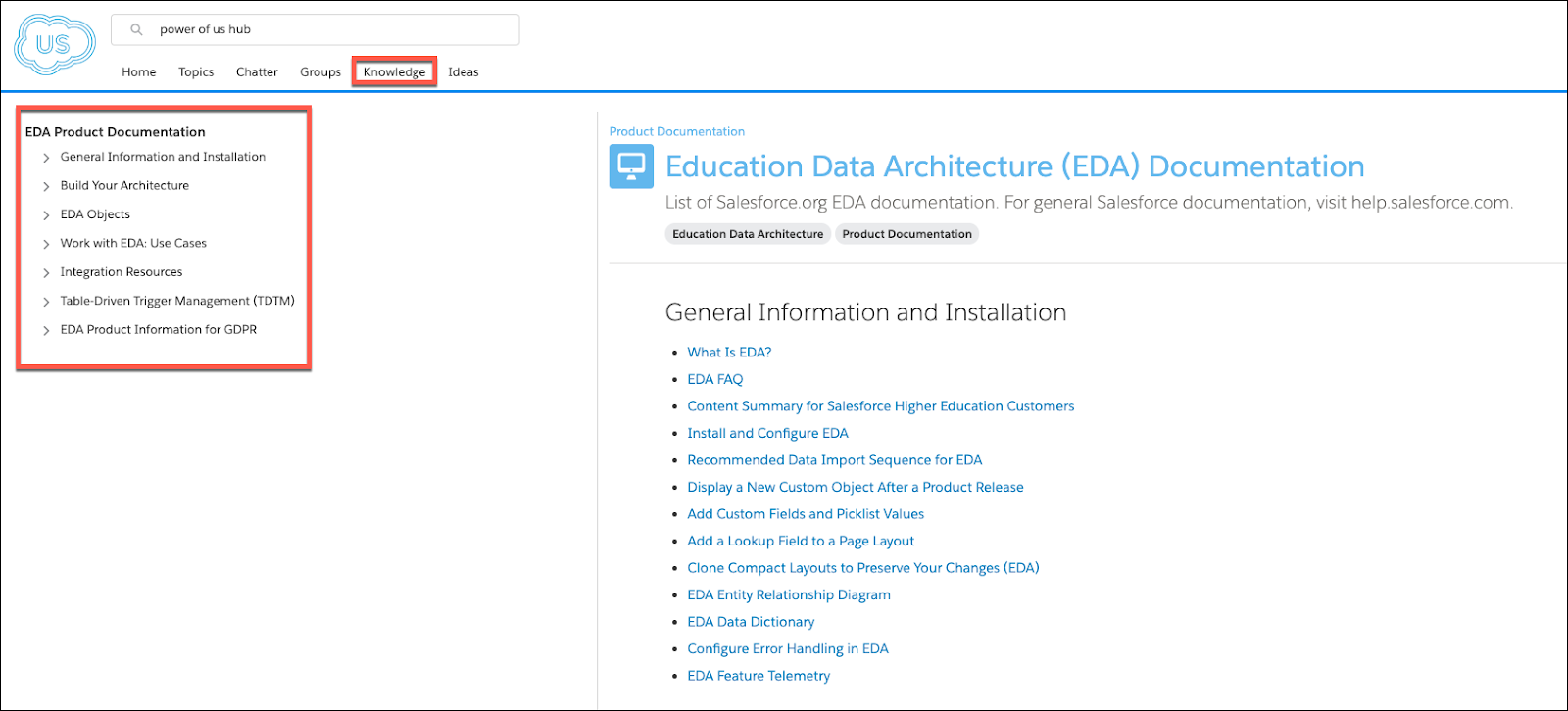Expand EDA Product Information for GDPR chevron
Screen dimensions: 1568x711
coord(46,331)
